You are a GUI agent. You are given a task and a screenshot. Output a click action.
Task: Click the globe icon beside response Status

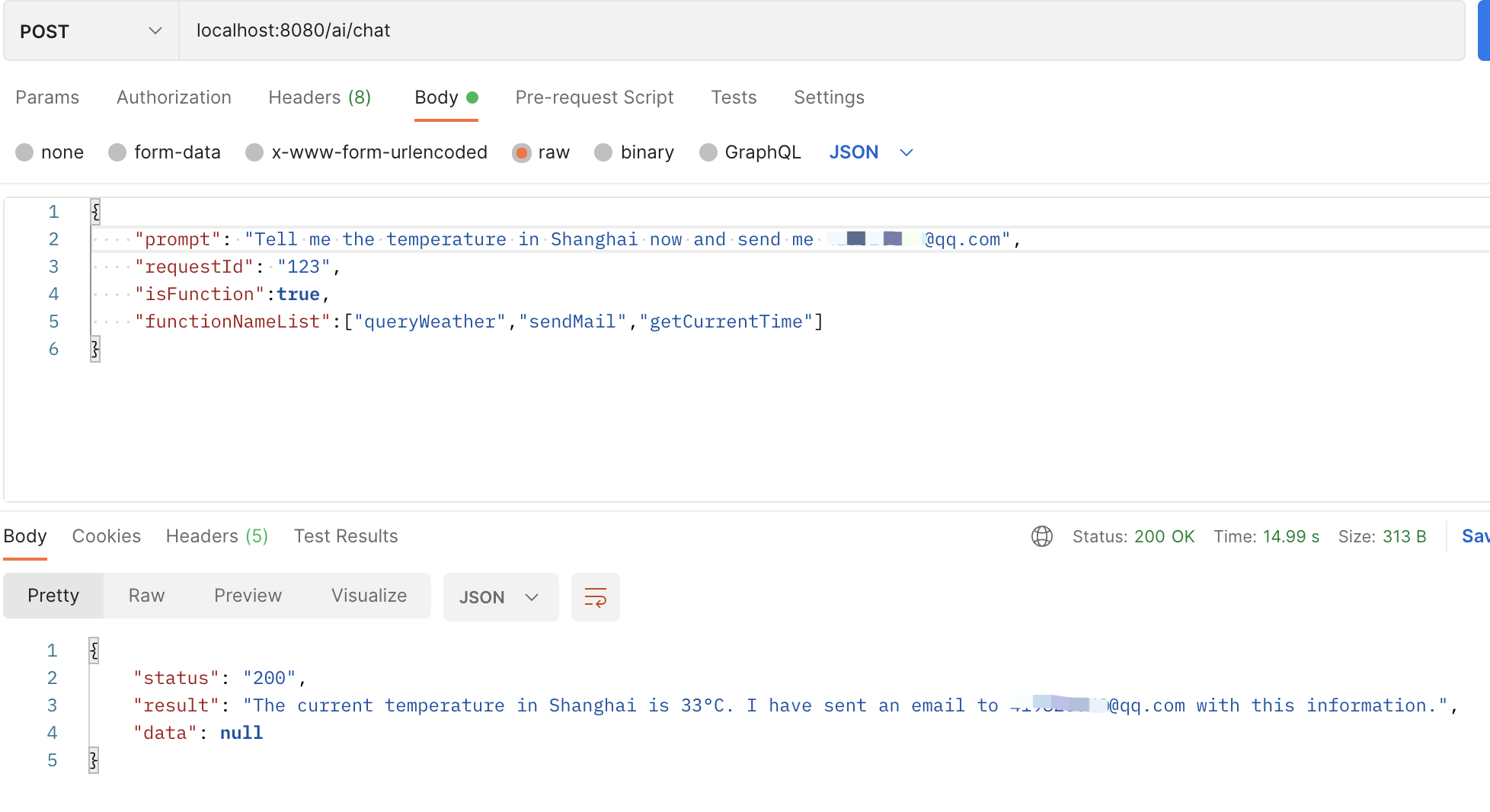coord(1041,536)
